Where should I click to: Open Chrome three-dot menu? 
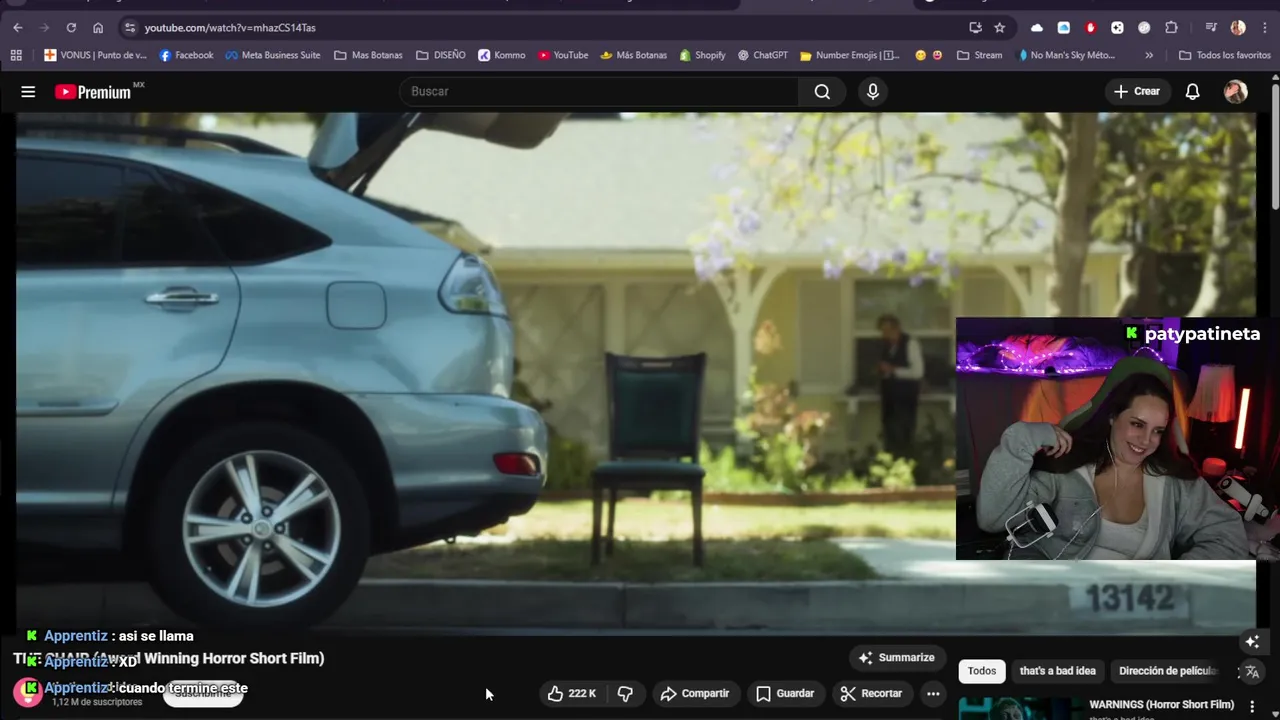click(x=1265, y=28)
